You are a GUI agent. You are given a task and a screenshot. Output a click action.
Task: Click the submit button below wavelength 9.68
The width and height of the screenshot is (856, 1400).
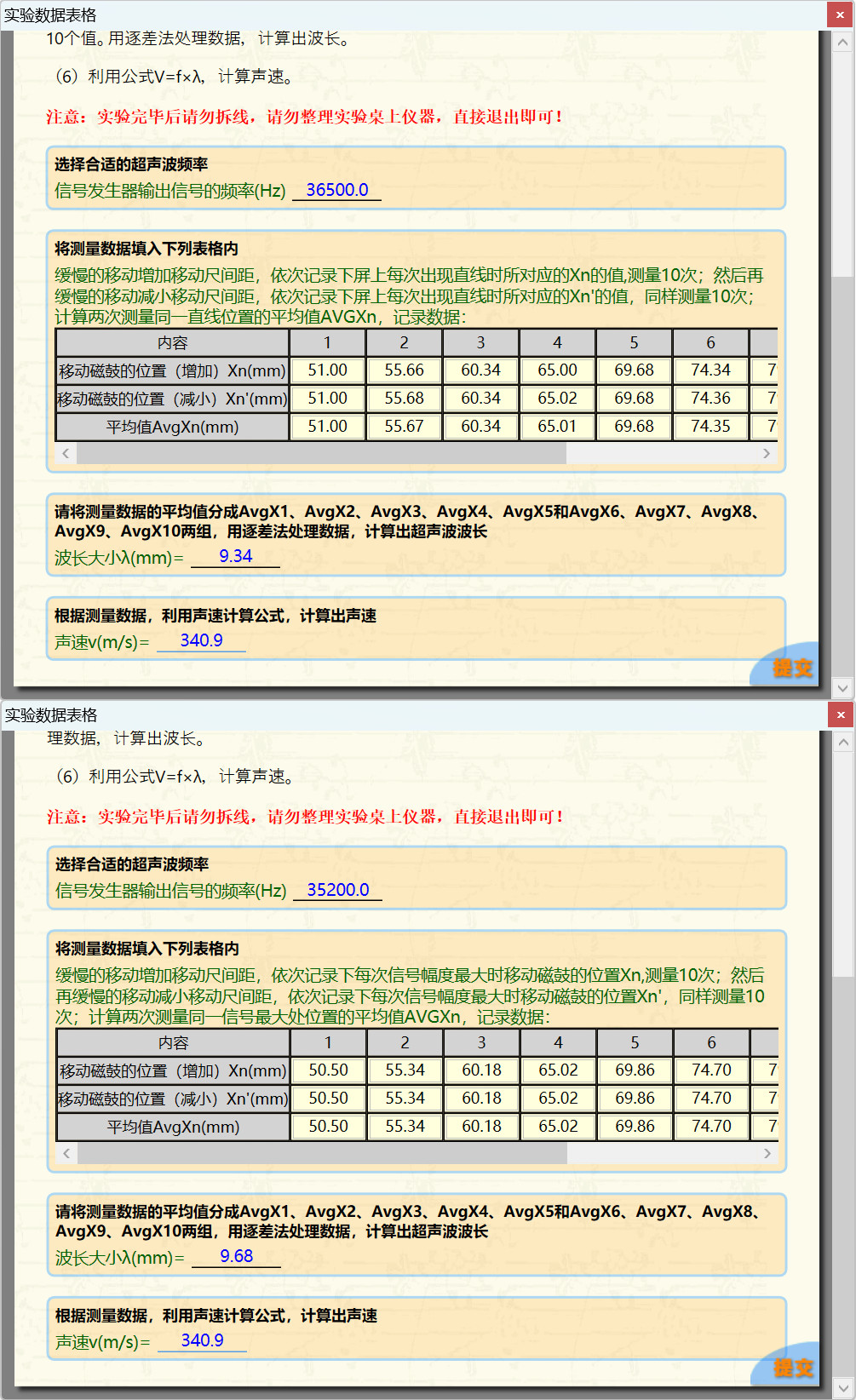pyautogui.click(x=792, y=1368)
